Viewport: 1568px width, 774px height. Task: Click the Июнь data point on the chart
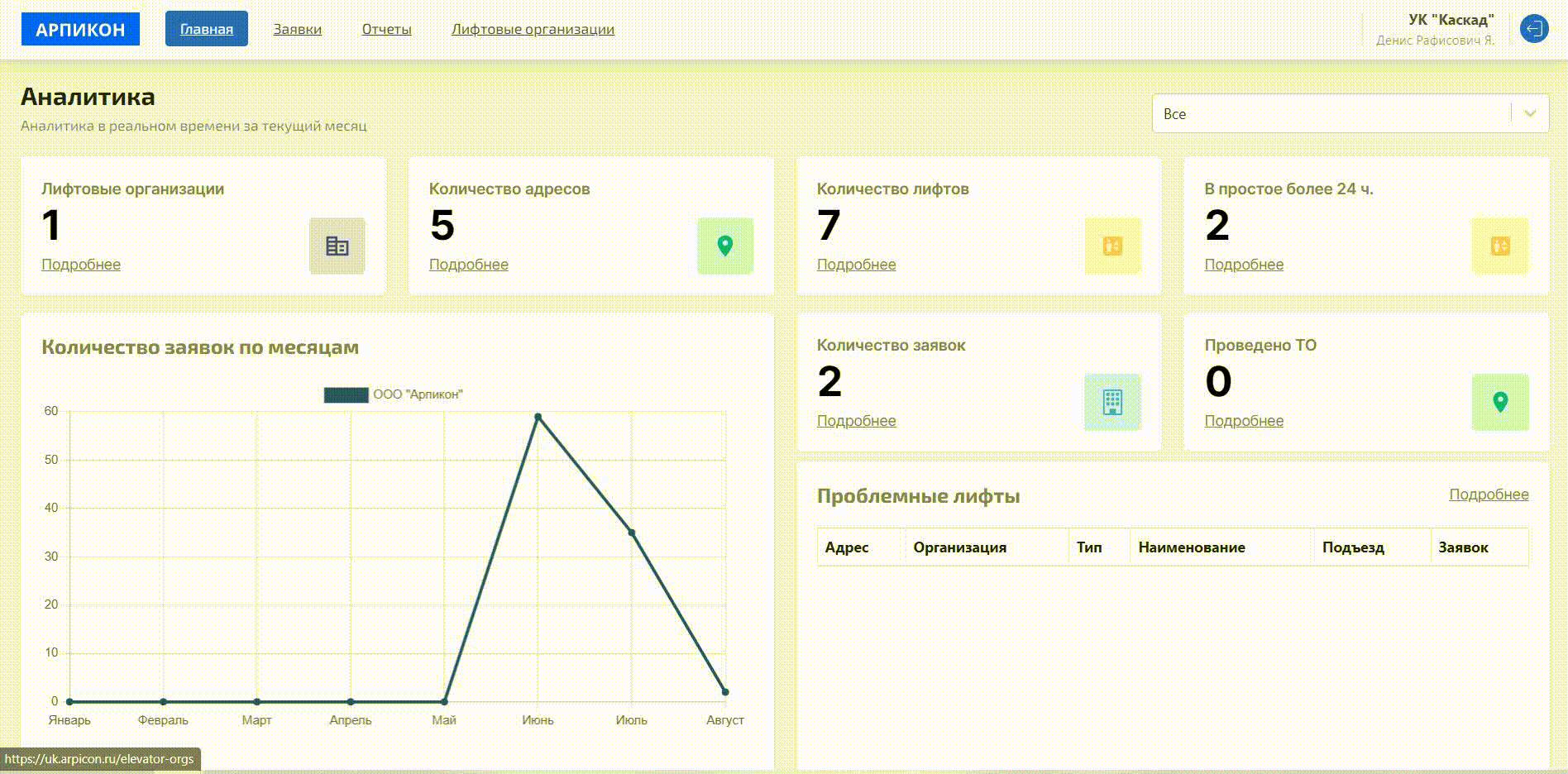[538, 417]
